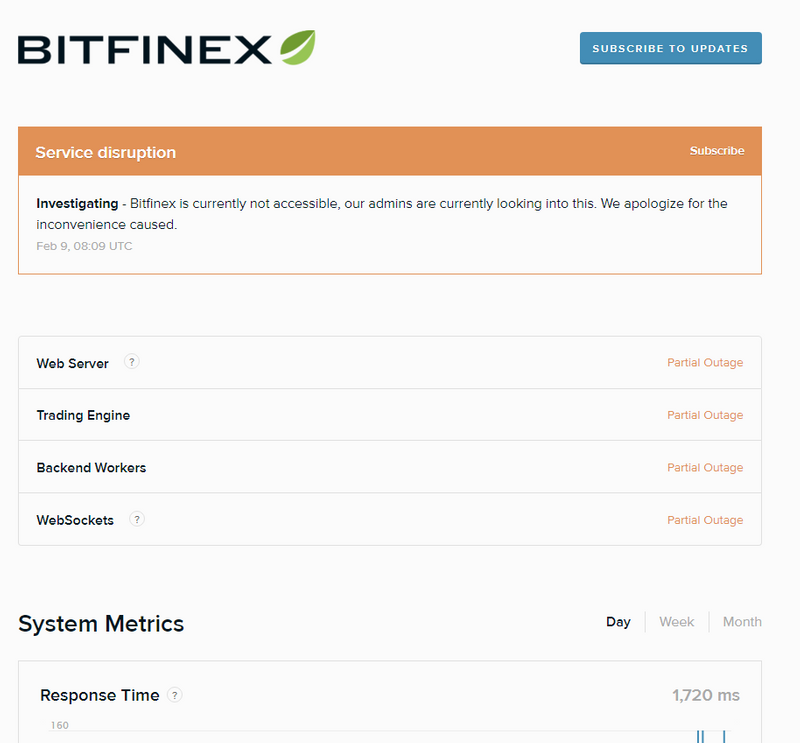This screenshot has width=800, height=743.
Task: Click the Response Time help question-mark icon
Action: pyautogui.click(x=174, y=695)
